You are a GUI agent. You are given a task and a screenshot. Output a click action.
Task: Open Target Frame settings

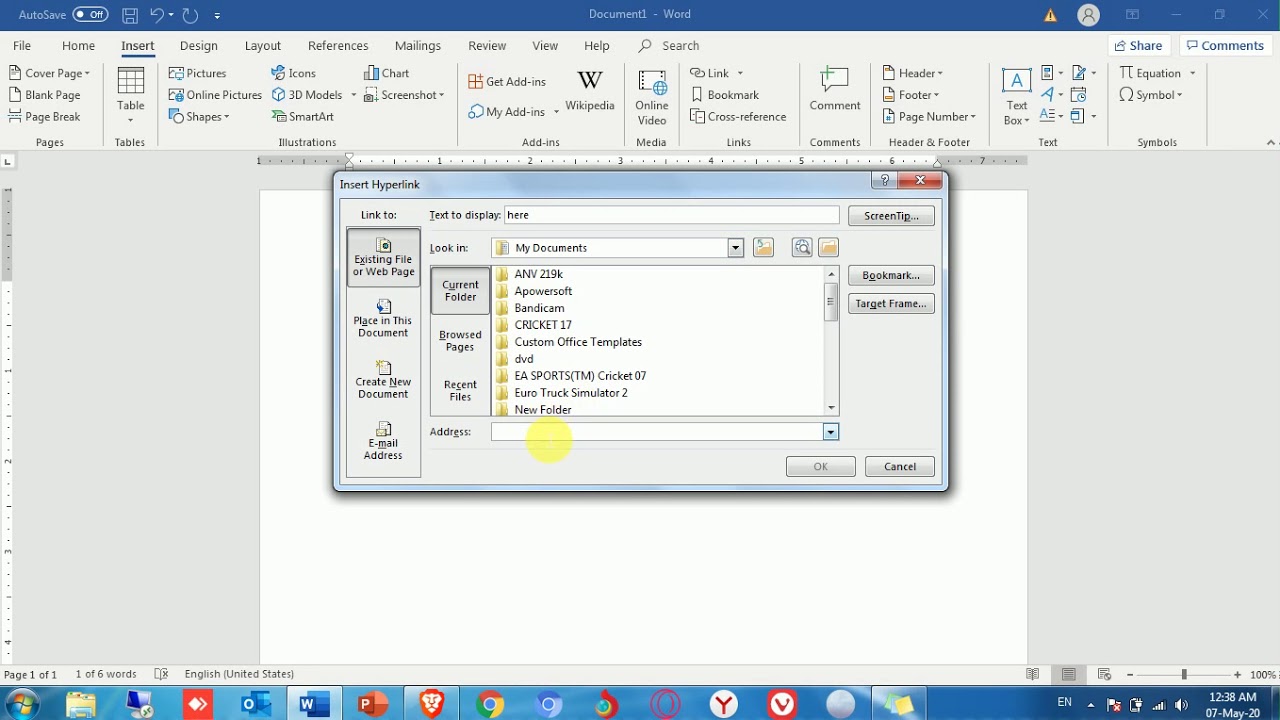coord(891,304)
